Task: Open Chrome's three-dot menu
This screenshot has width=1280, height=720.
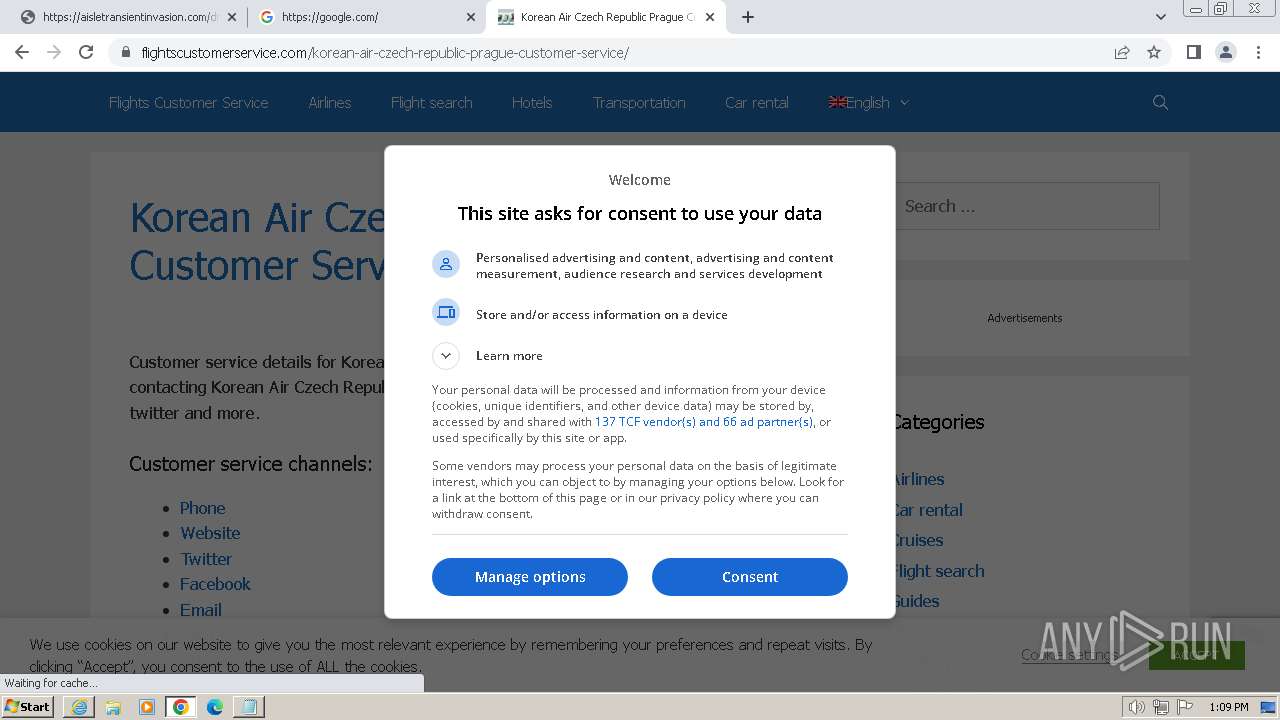Action: point(1258,52)
